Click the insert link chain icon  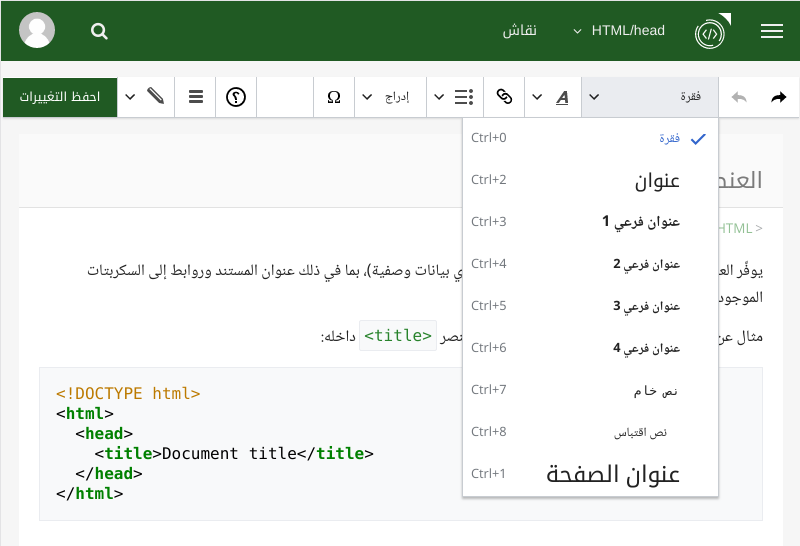[504, 97]
